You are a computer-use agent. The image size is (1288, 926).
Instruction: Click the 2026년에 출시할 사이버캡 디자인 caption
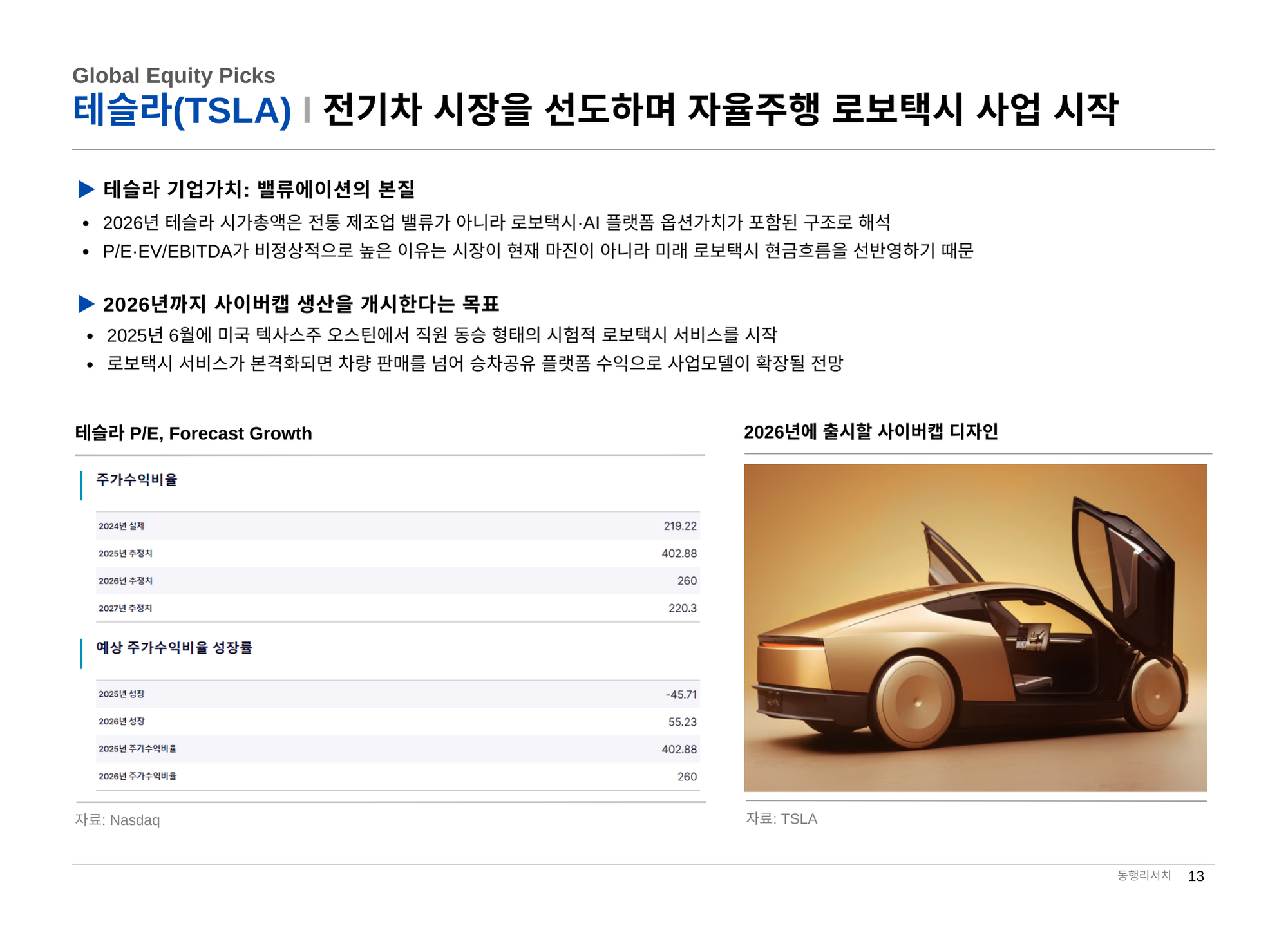[x=871, y=431]
